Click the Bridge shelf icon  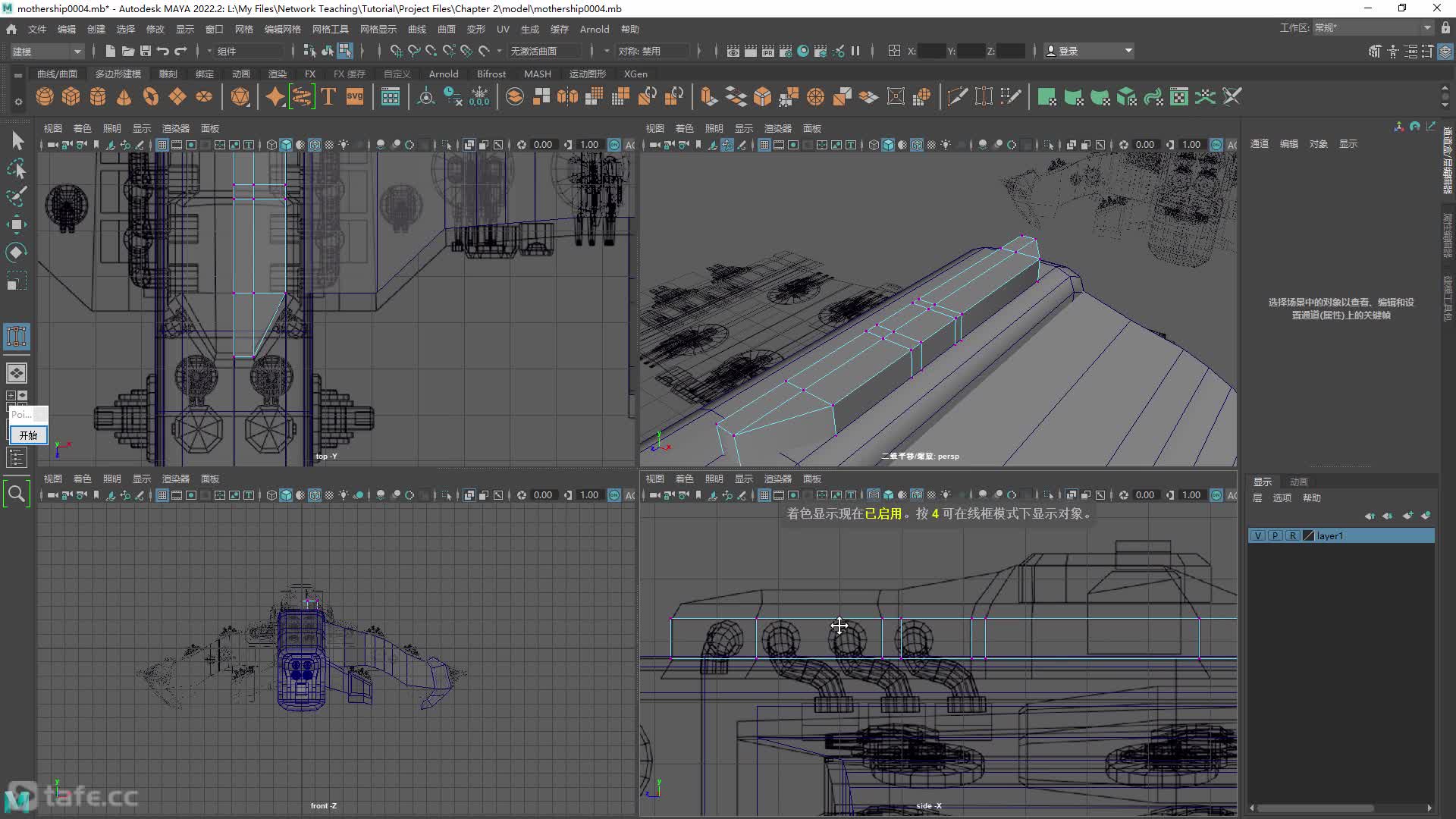point(735,97)
